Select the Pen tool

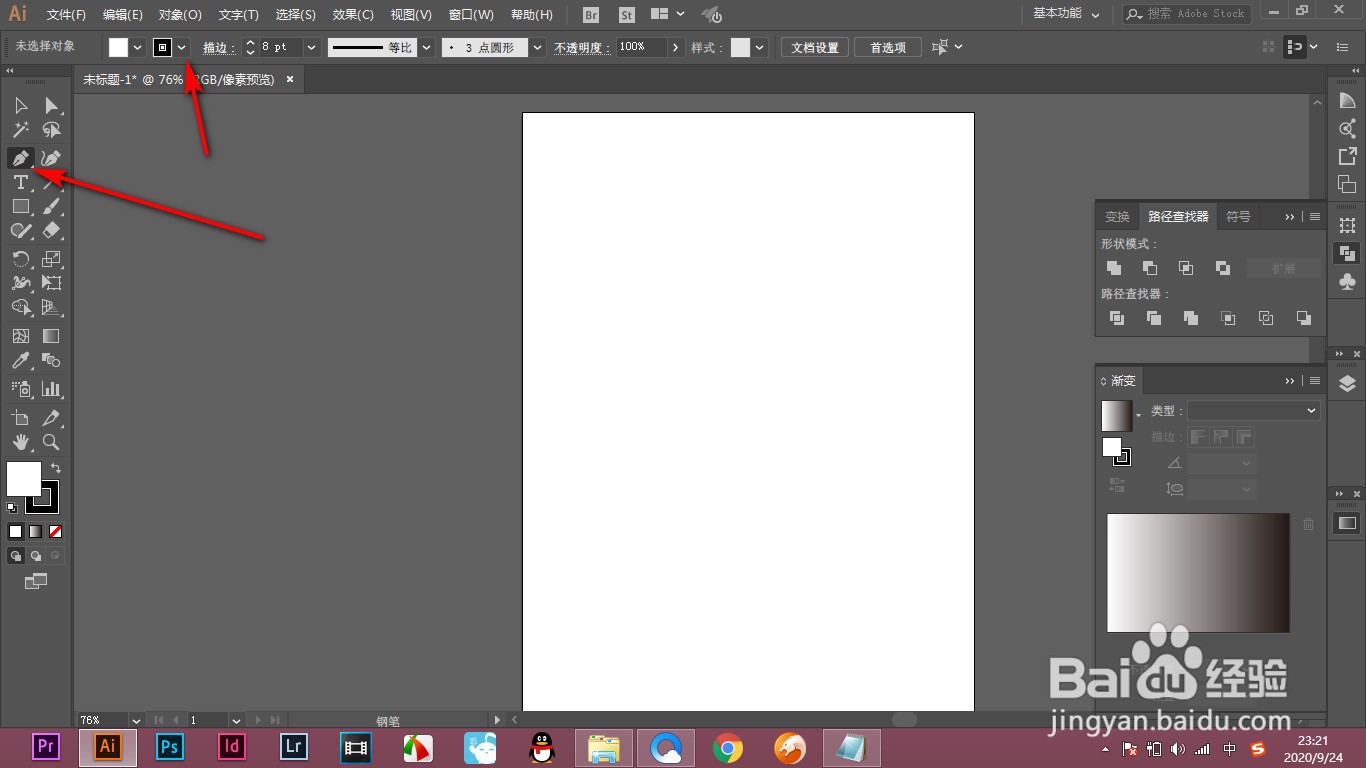point(20,158)
